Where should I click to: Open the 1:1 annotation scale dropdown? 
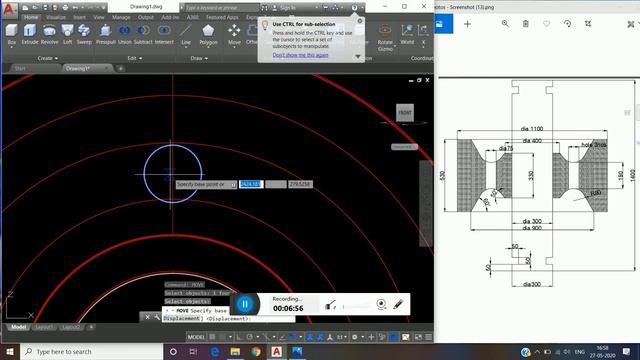click(x=342, y=337)
